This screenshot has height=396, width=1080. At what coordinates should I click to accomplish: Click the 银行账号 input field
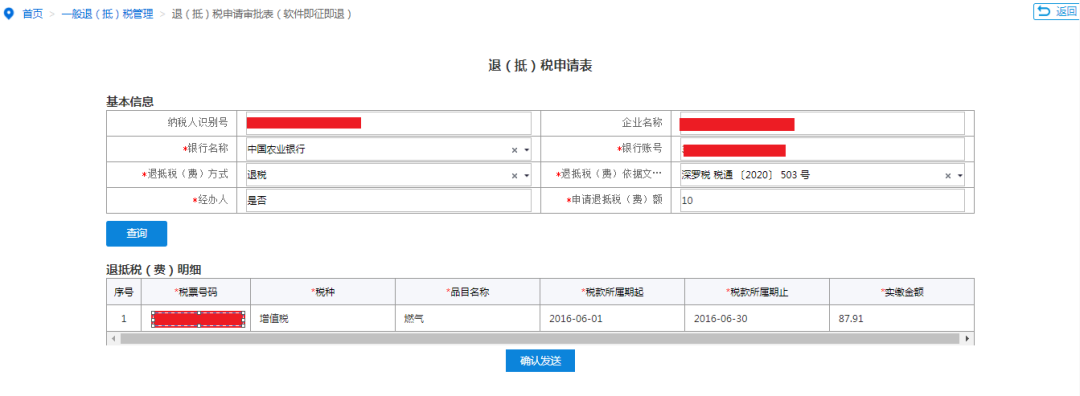click(822, 149)
